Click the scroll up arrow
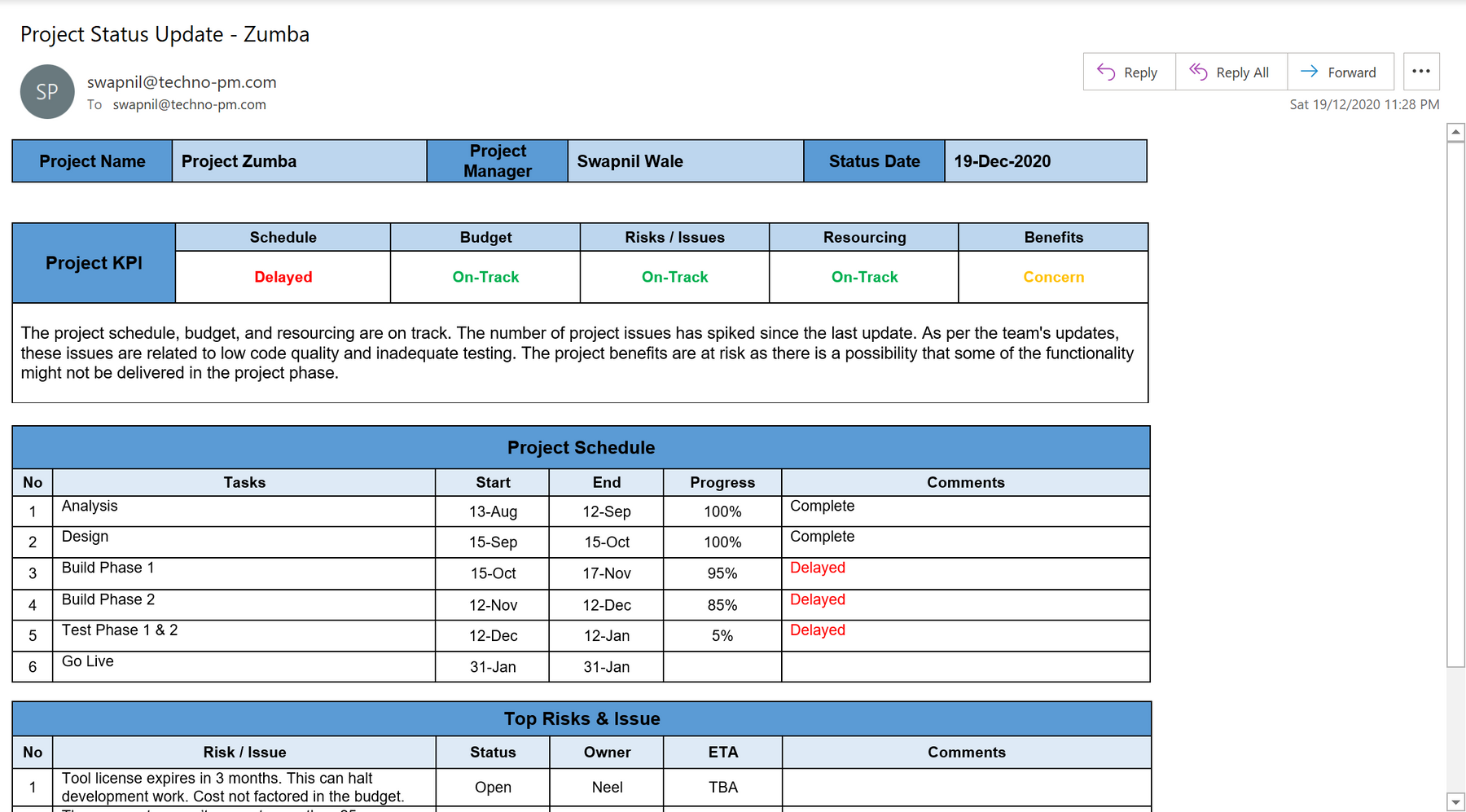This screenshot has height=812, width=1466. click(1455, 132)
